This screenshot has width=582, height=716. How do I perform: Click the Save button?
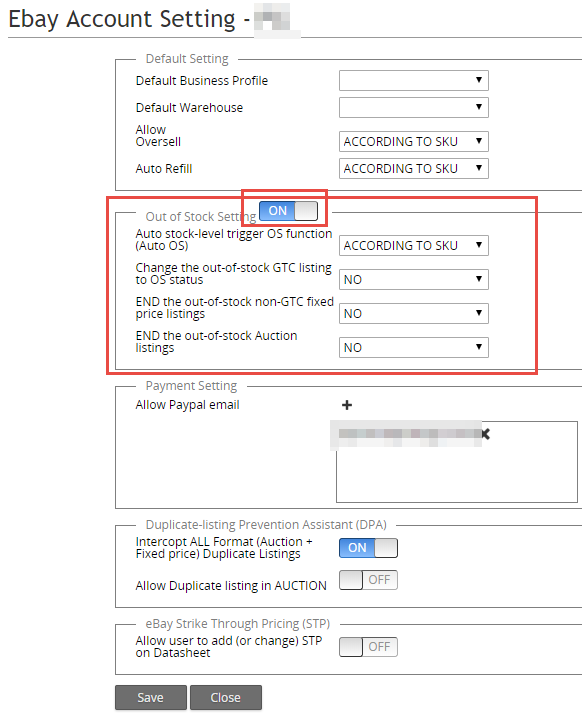[151, 698]
